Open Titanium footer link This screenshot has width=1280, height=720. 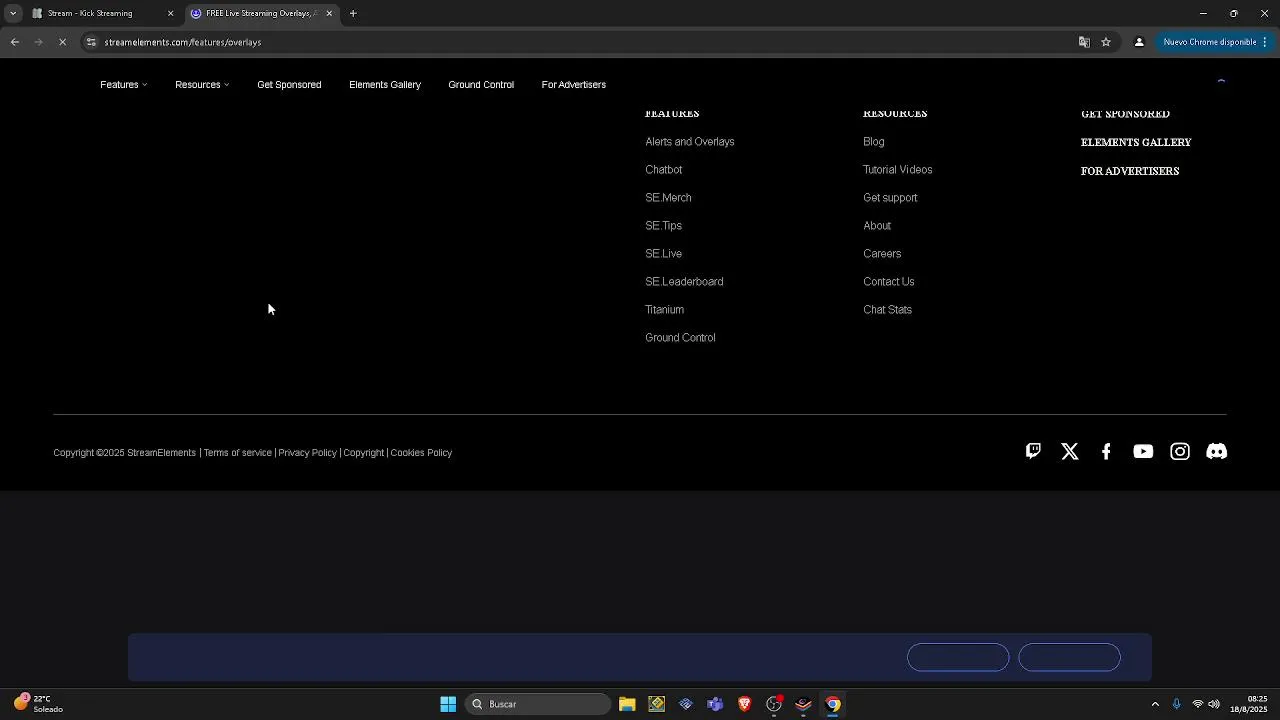click(664, 310)
